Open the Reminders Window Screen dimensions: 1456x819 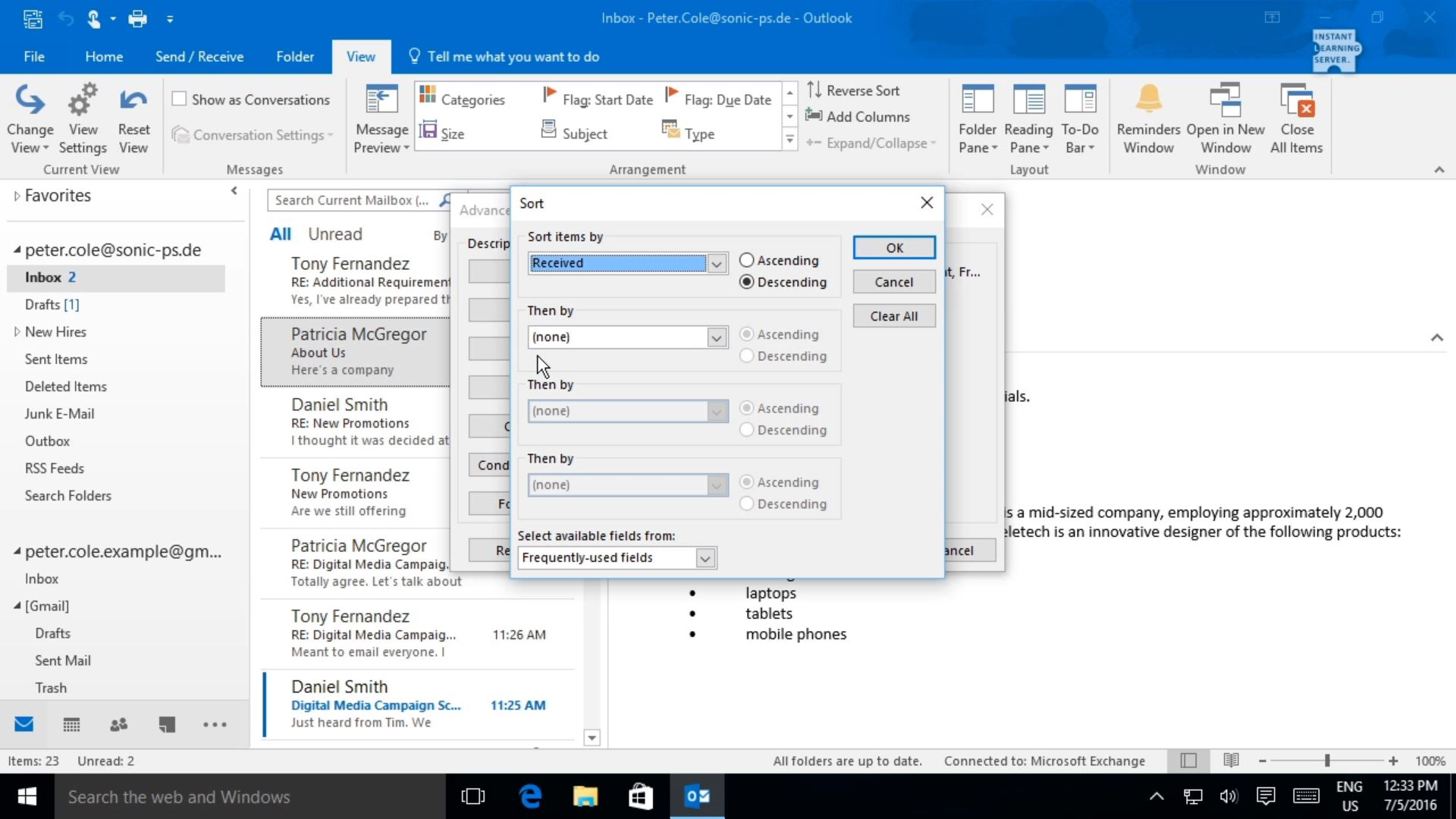1147,118
